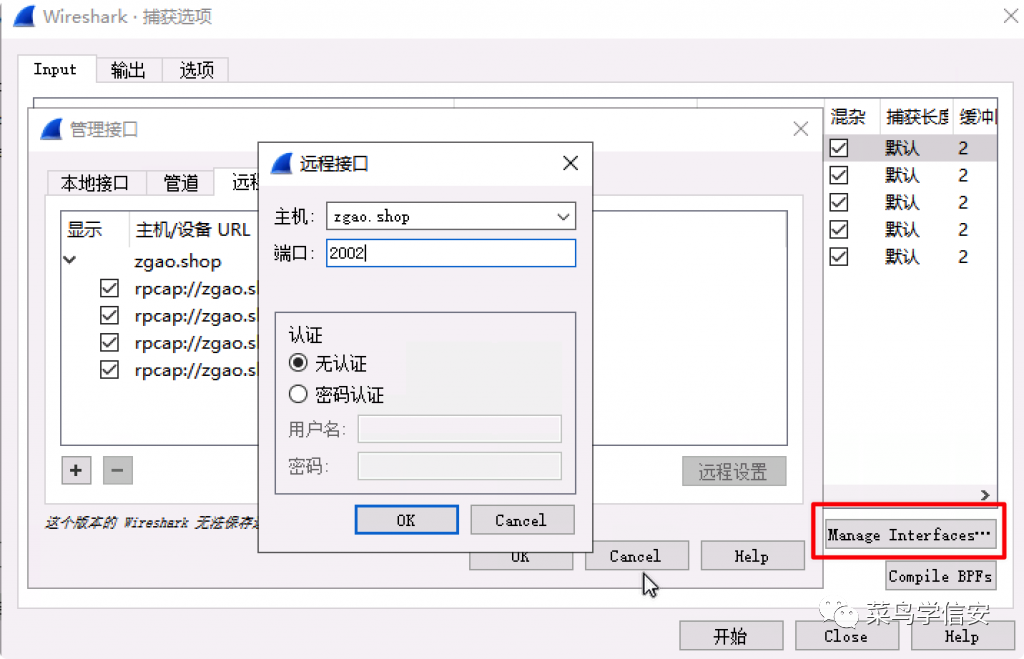Uncheck second rpcap://zgao.shop interface checkbox
The width and height of the screenshot is (1024, 659).
click(110, 315)
